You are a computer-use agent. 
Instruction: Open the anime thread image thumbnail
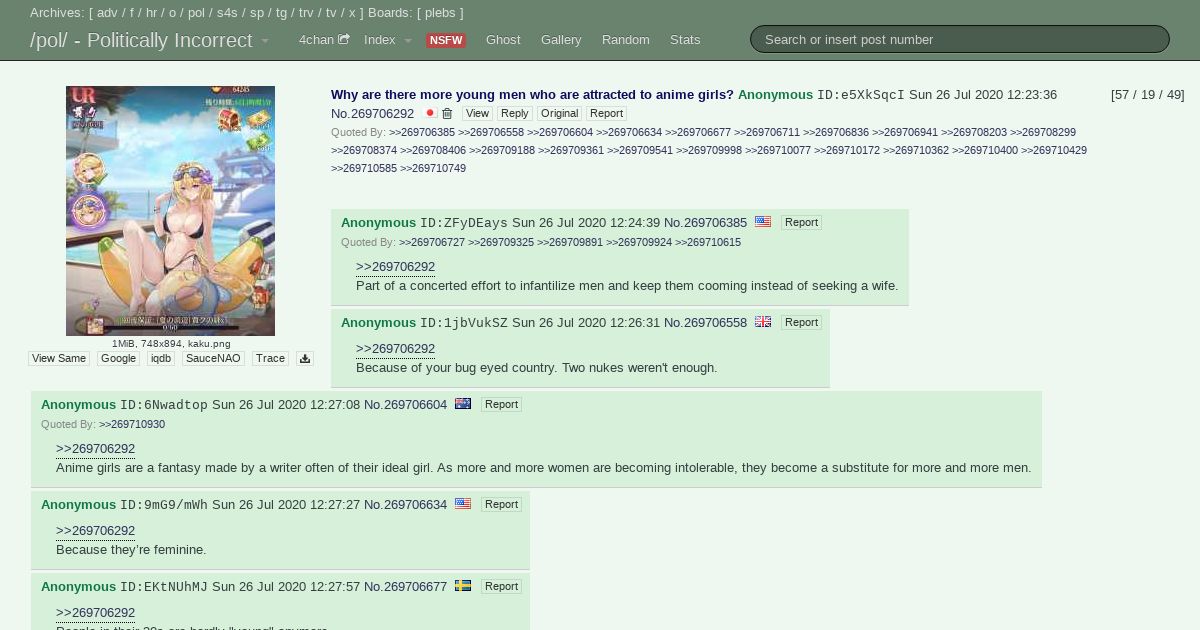tap(170, 211)
